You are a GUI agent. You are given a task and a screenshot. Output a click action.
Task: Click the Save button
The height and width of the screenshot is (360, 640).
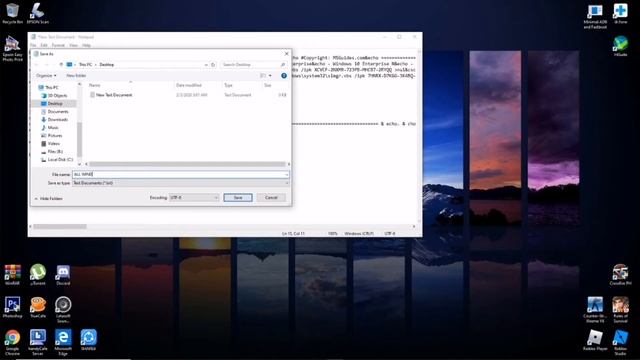click(x=238, y=198)
